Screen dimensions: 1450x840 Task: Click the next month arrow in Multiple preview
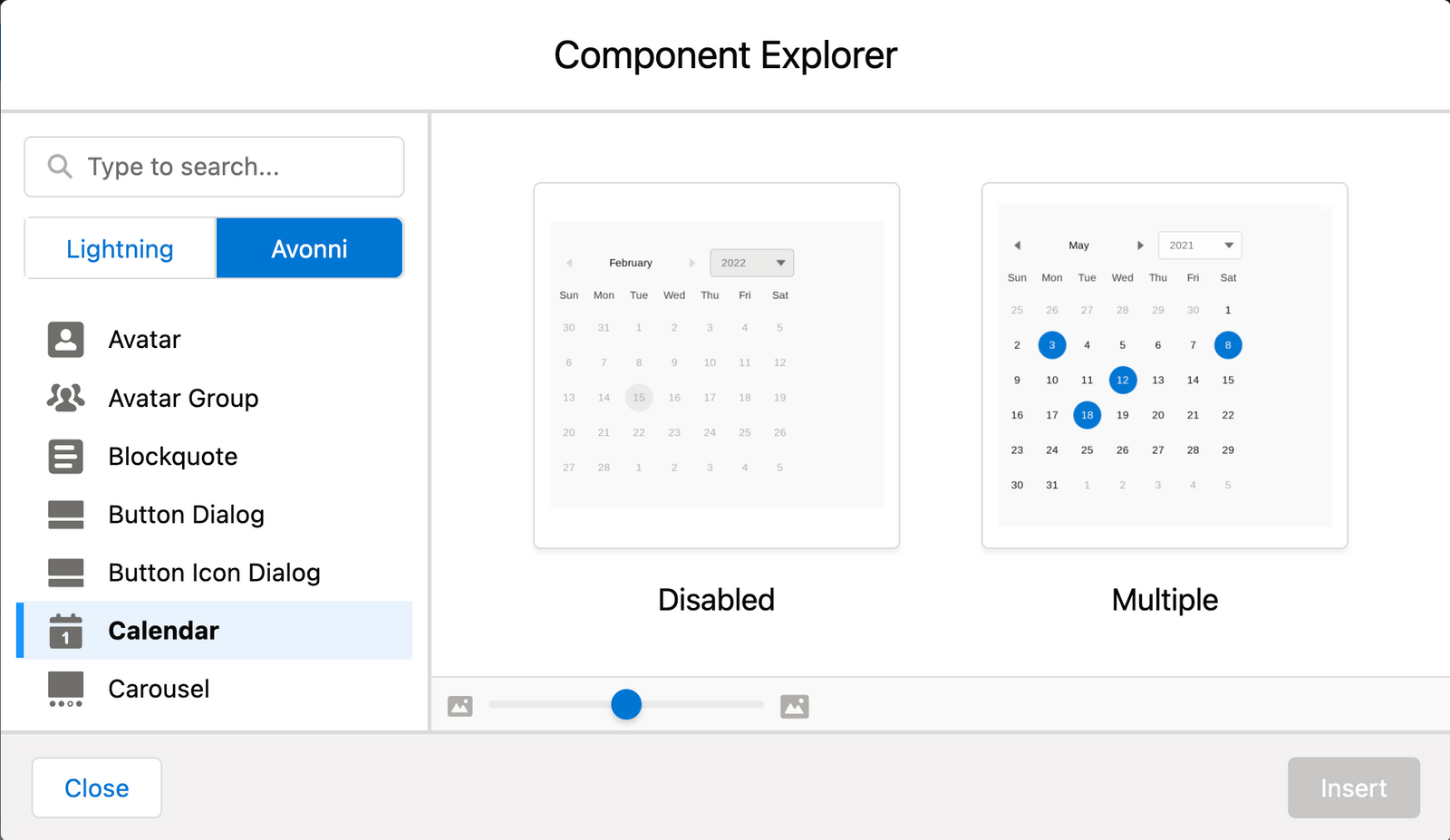click(1140, 245)
